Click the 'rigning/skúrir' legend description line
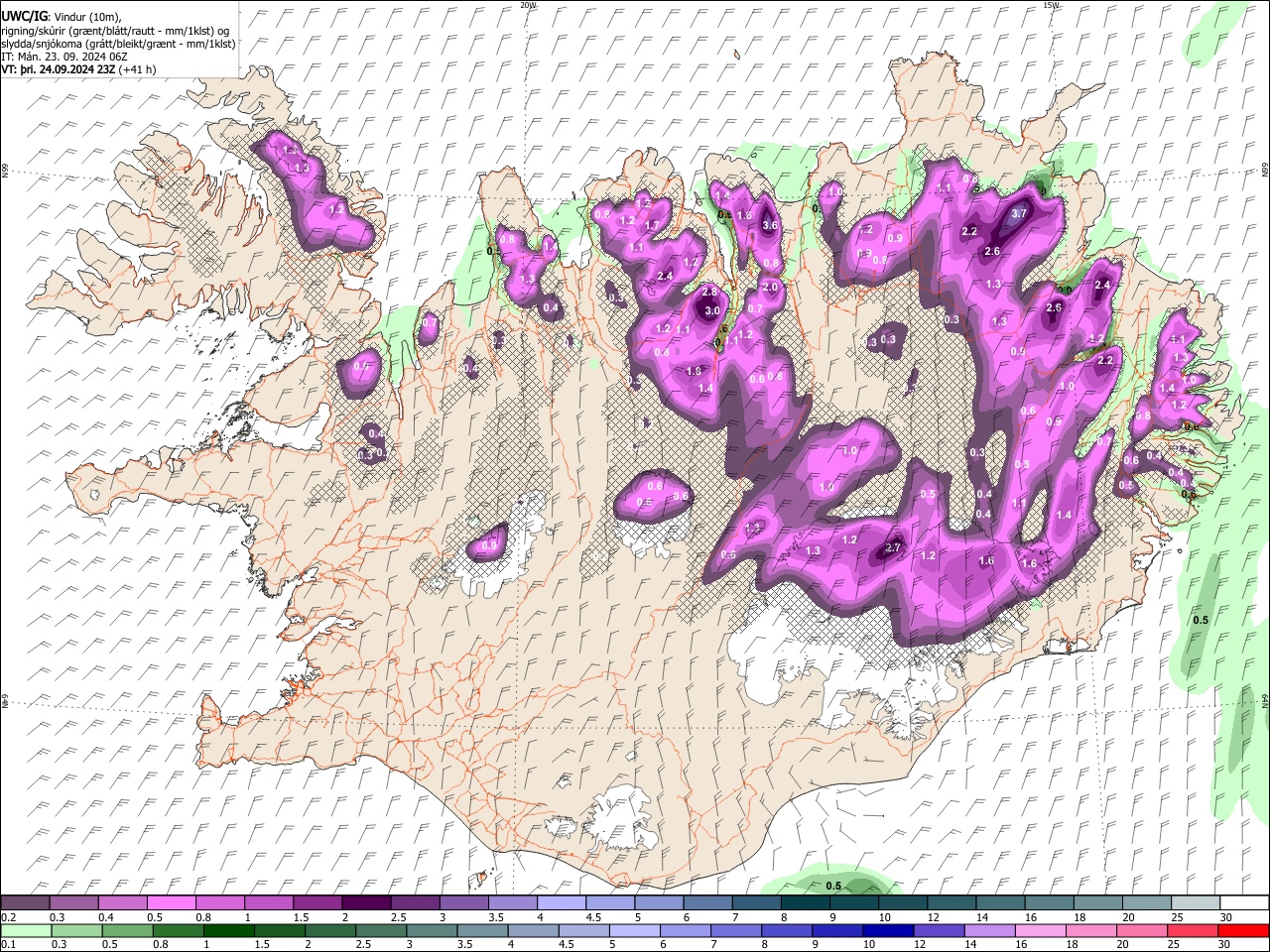Image resolution: width=1270 pixels, height=952 pixels. 115,30
